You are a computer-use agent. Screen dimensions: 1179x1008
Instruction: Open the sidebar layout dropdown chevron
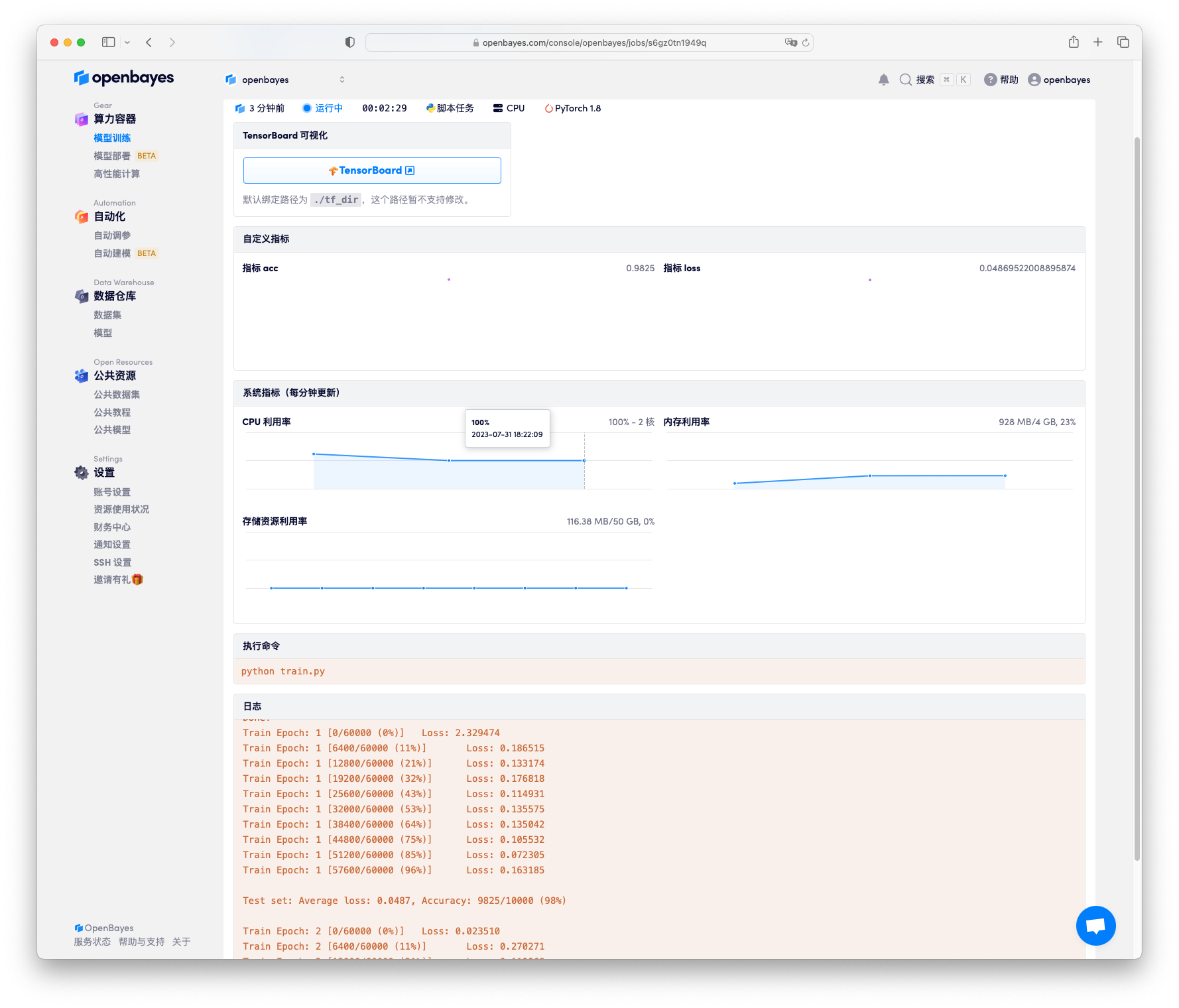click(x=127, y=42)
